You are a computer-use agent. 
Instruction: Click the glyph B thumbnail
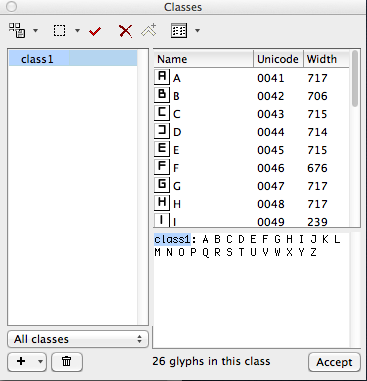click(162, 94)
